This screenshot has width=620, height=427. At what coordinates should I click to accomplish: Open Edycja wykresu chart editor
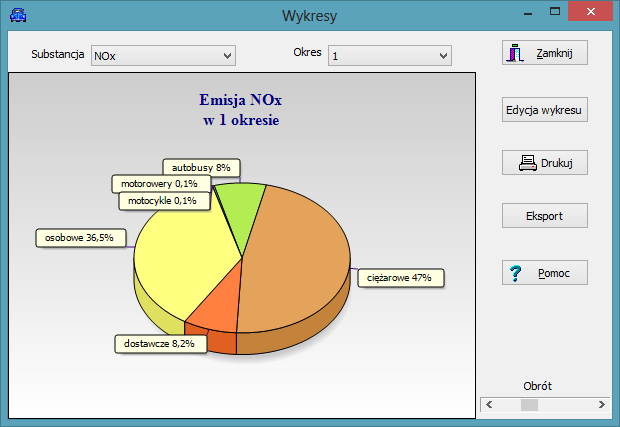click(x=544, y=110)
